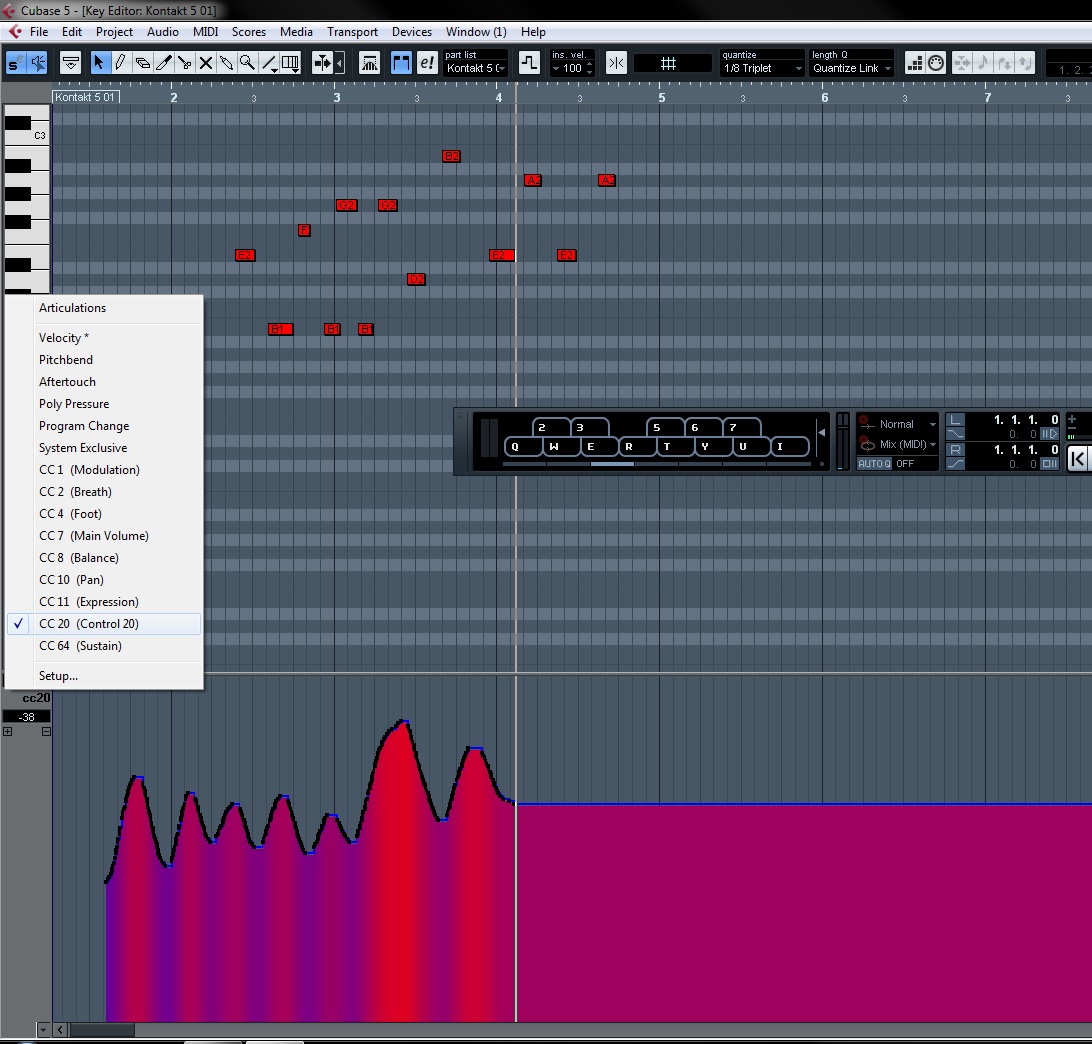Click the Record NoteOff Velocity icon
1092x1044 pixels.
1025,63
